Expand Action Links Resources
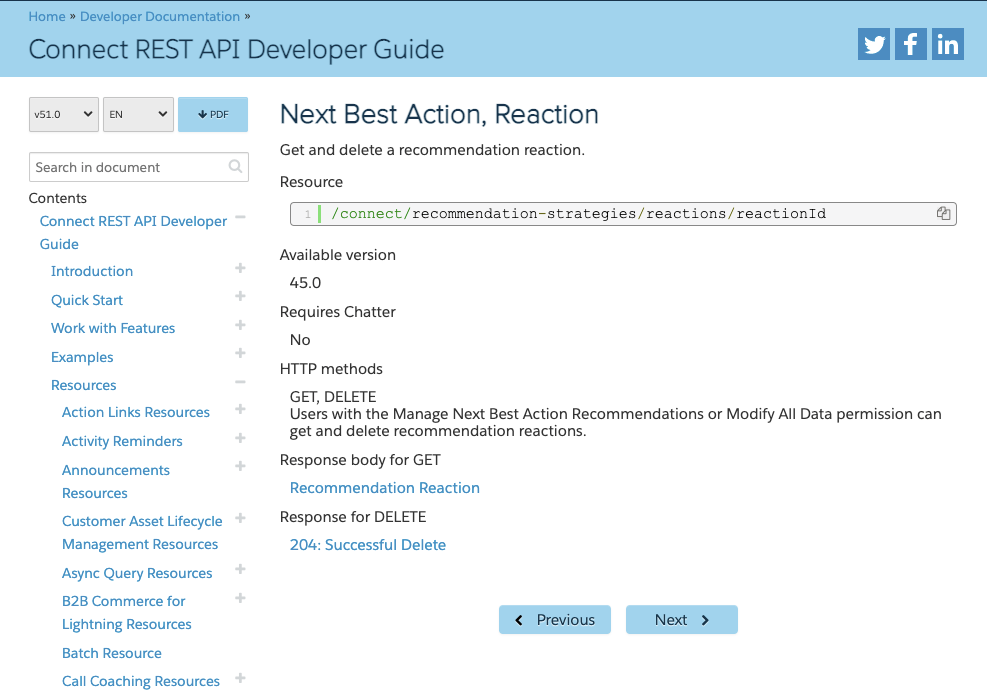Viewport: 987px width, 695px height. point(240,409)
